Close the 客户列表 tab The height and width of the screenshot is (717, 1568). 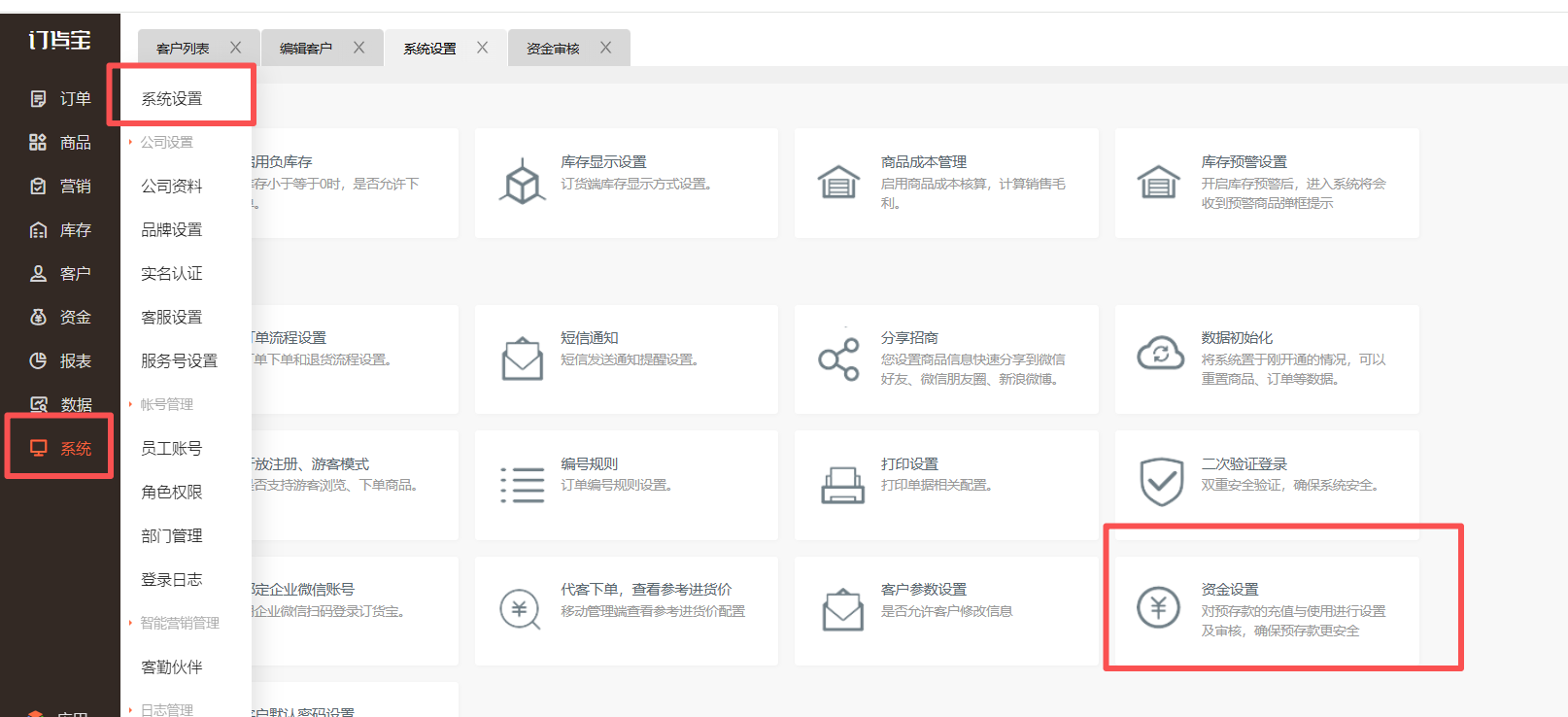[235, 48]
